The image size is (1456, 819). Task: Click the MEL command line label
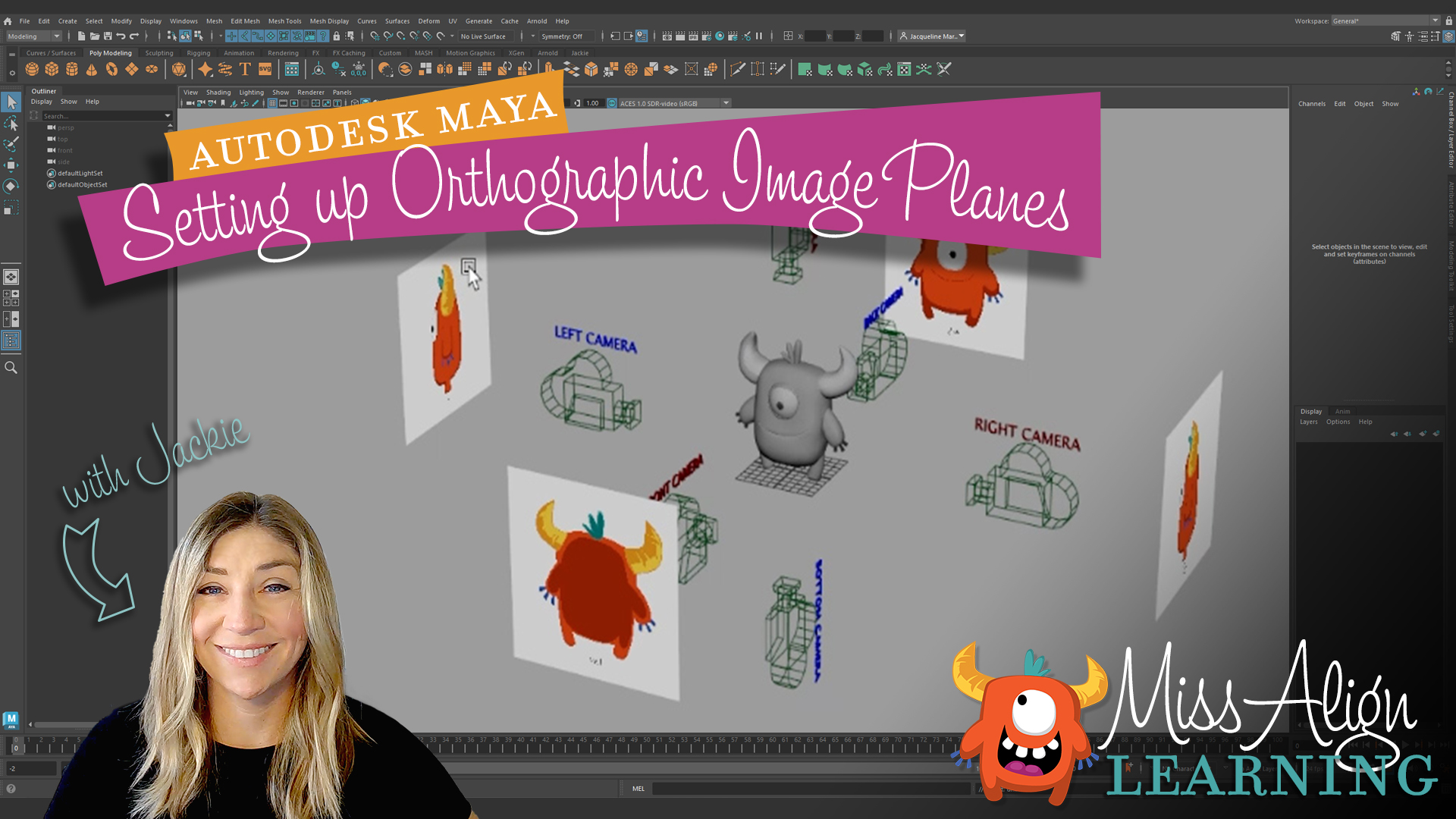[x=639, y=789]
